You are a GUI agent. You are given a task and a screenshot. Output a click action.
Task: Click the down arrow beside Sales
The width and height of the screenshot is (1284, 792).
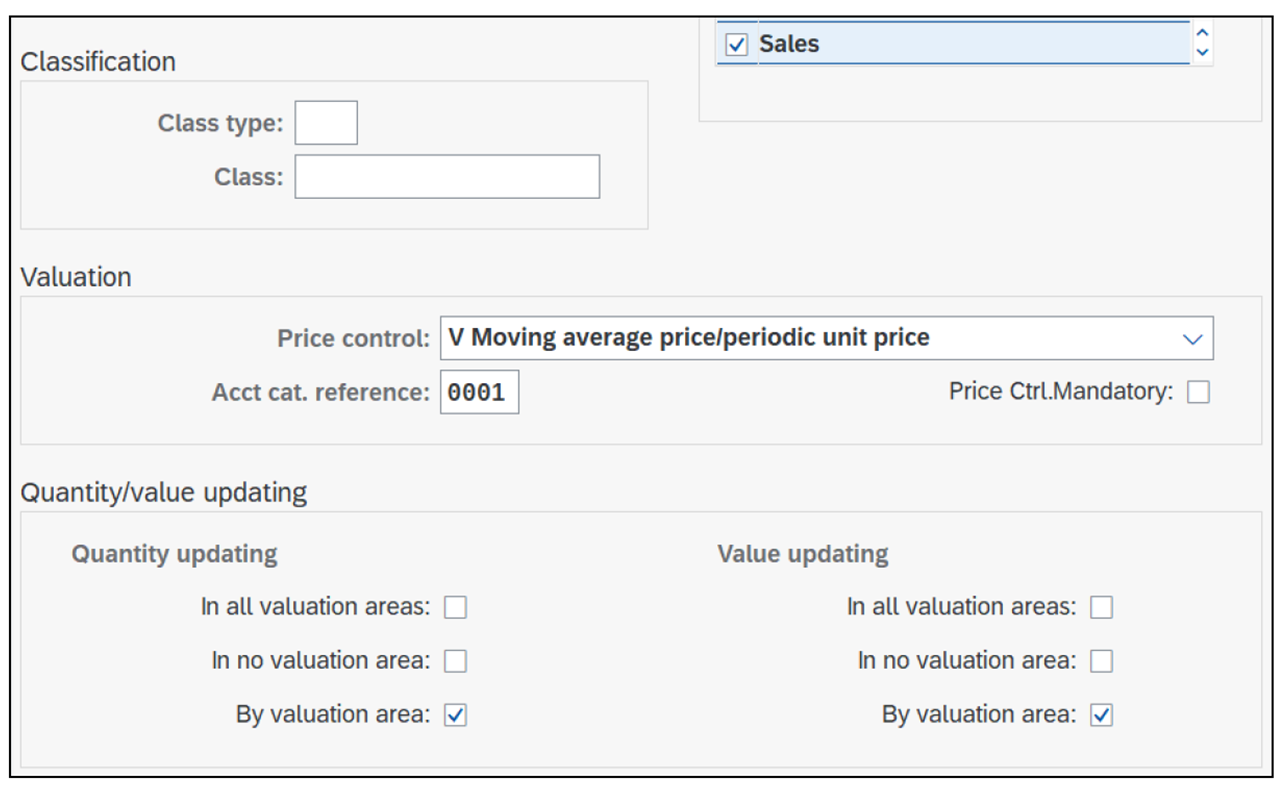click(x=1201, y=51)
